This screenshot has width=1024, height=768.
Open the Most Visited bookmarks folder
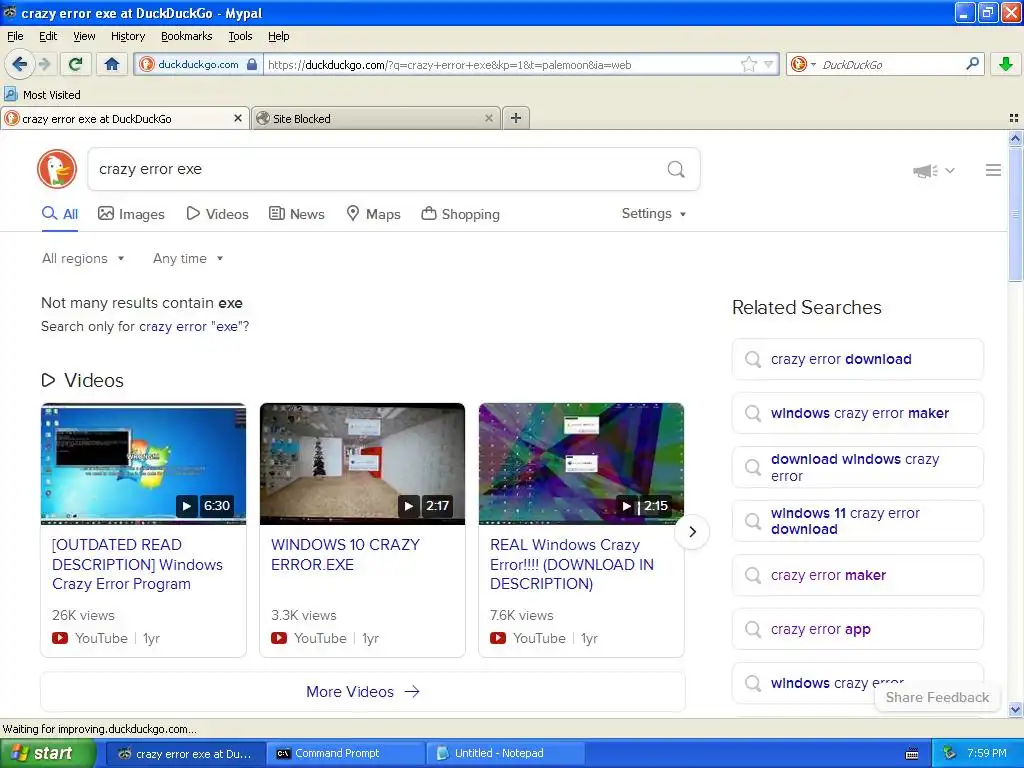tap(43, 95)
